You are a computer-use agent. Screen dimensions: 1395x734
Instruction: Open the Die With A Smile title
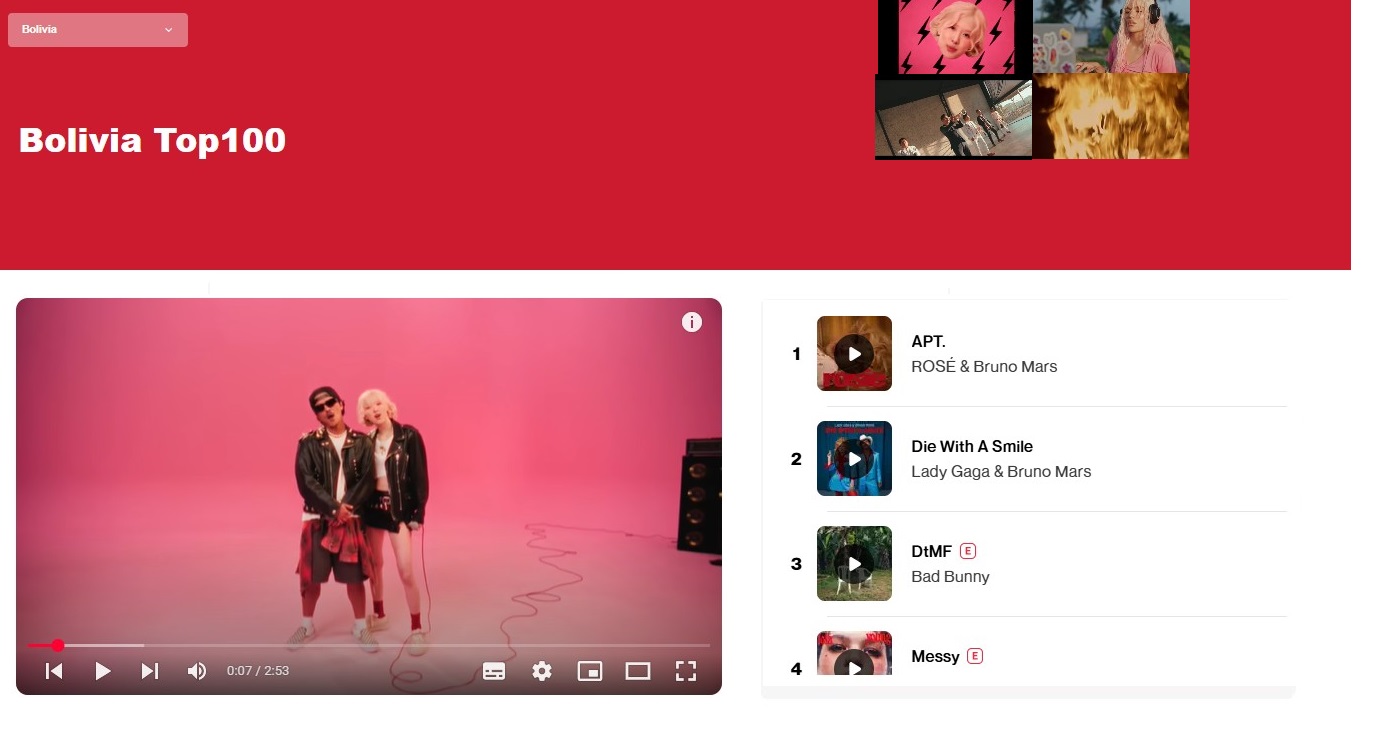[972, 446]
